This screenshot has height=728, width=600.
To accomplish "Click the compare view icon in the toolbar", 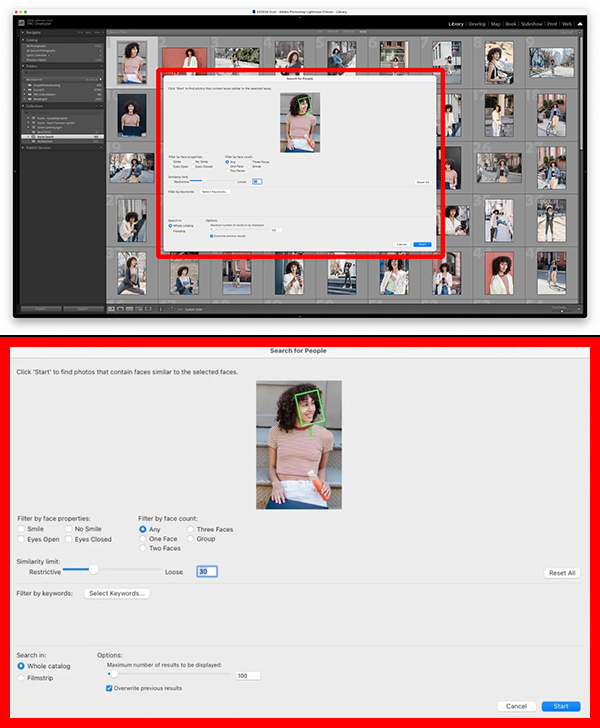I will click(128, 308).
